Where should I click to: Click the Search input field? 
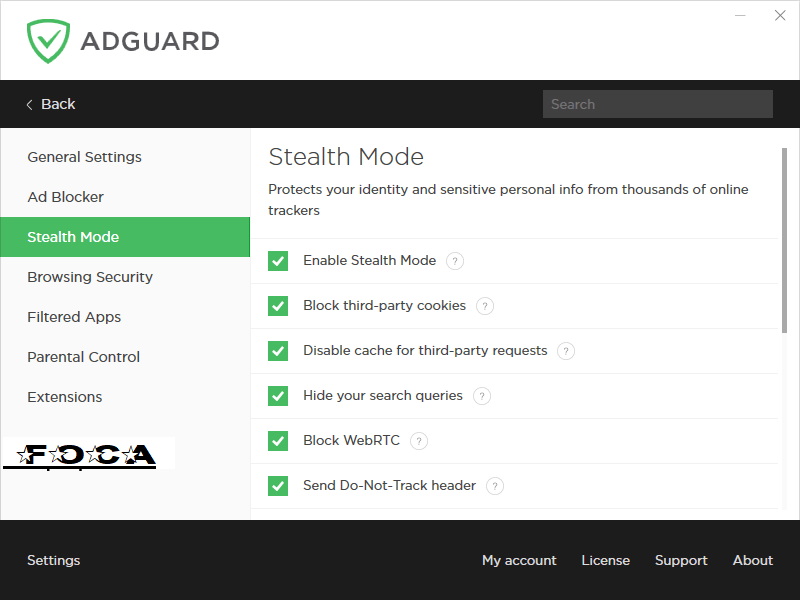(658, 104)
